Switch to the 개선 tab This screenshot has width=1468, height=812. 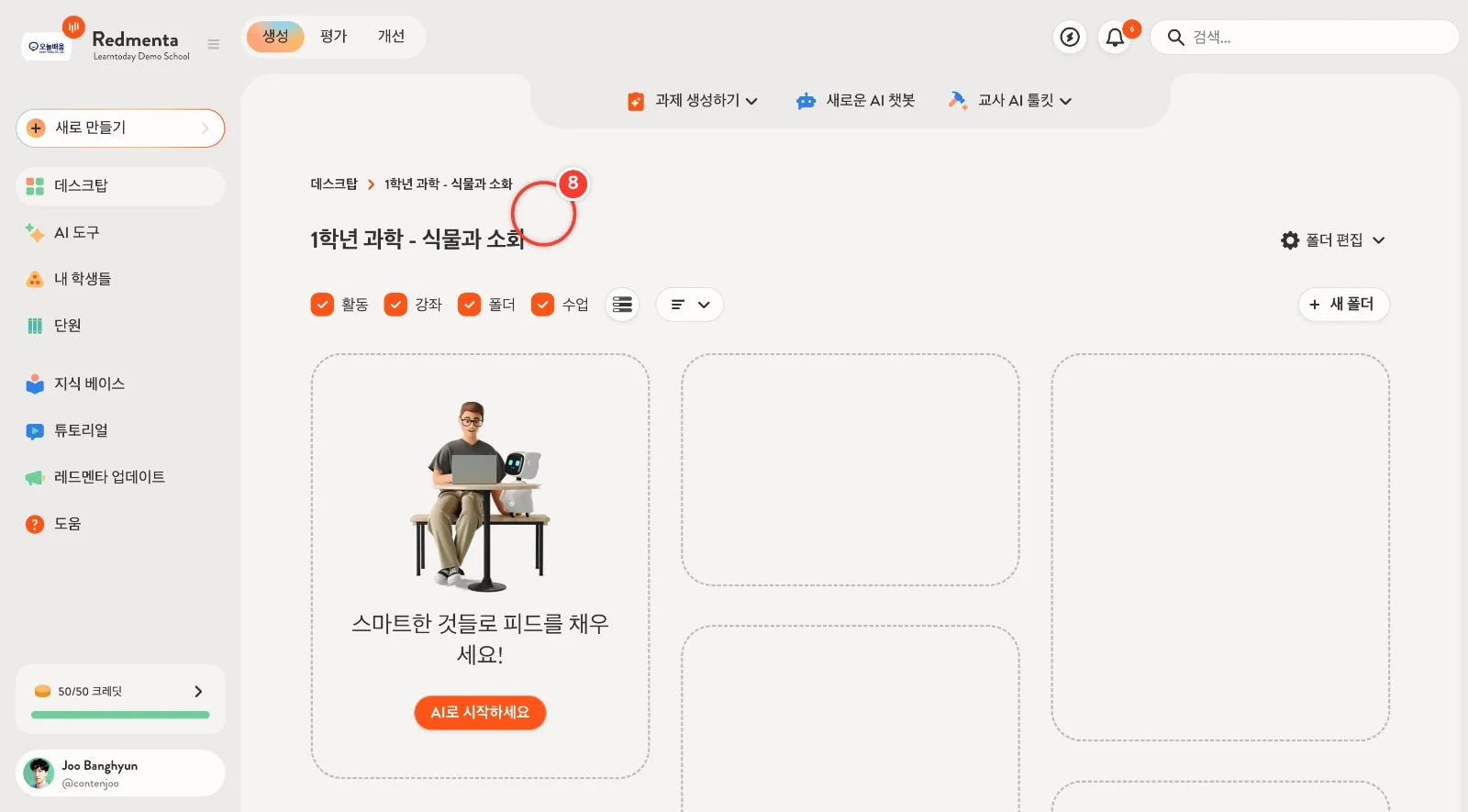[391, 37]
